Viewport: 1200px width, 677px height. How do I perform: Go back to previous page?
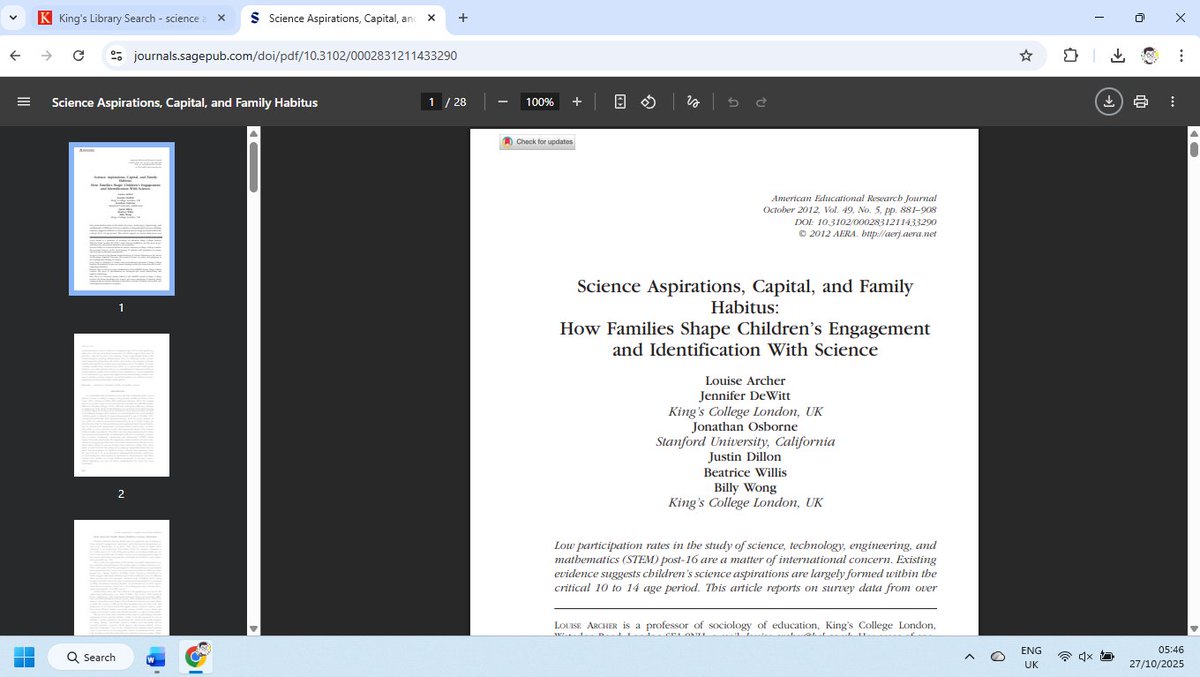15,56
